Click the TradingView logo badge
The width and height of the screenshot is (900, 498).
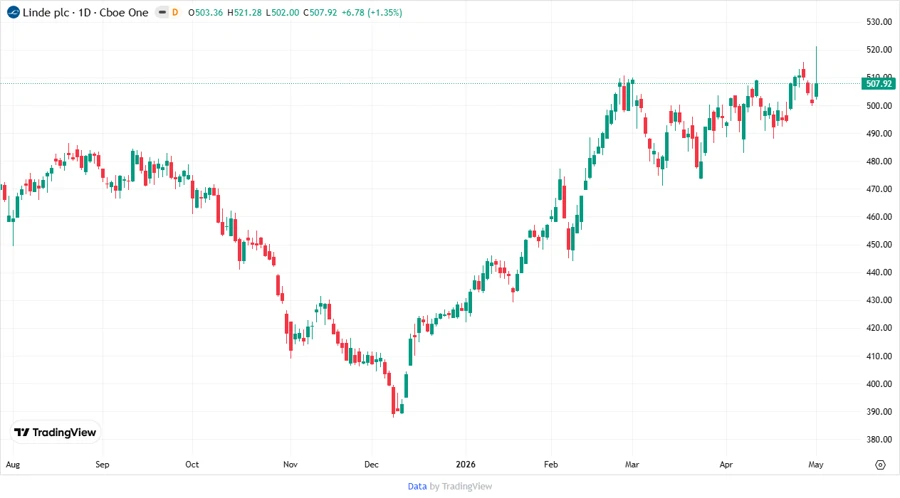click(x=55, y=432)
